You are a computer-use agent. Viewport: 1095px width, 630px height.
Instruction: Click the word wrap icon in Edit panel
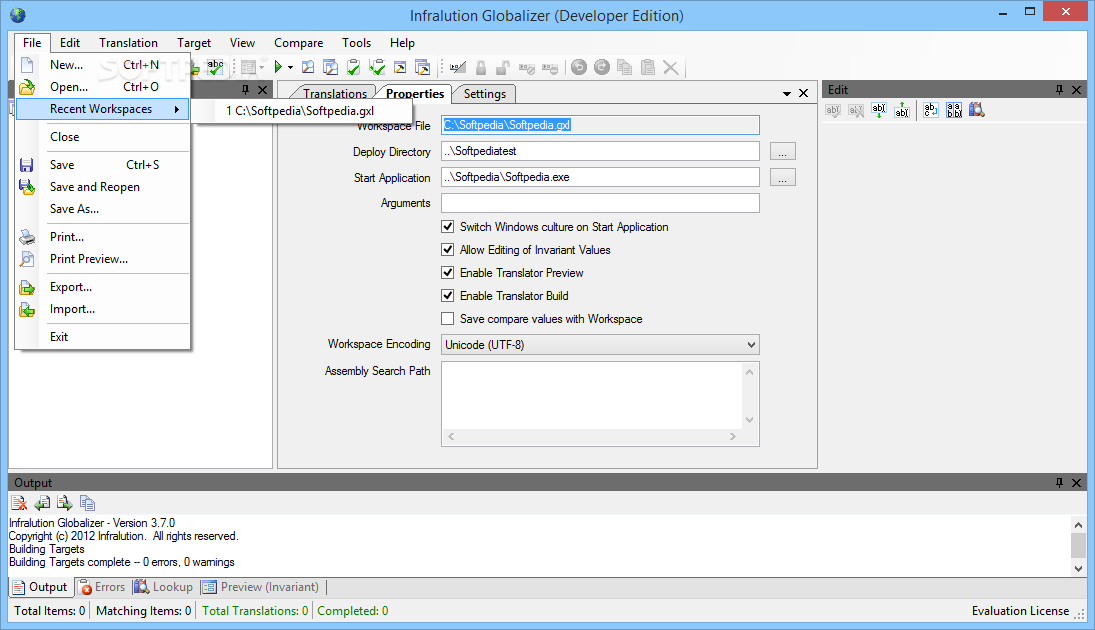point(930,110)
